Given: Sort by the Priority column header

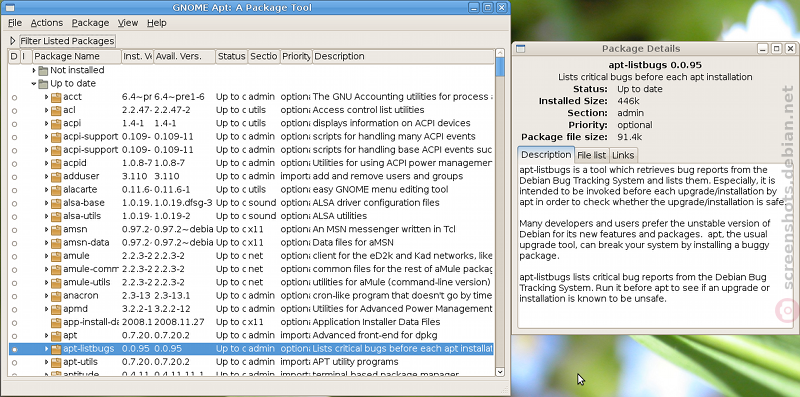Looking at the screenshot, I should [296, 56].
